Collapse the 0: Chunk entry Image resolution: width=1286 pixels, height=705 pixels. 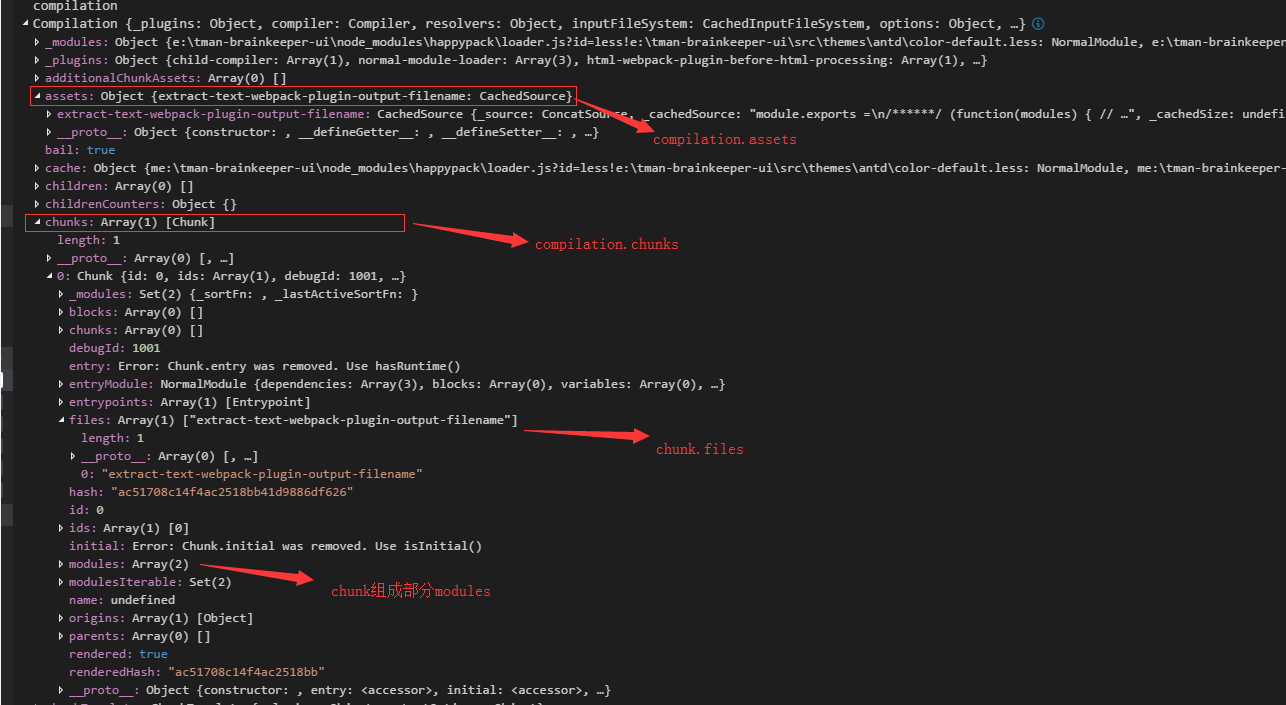(x=49, y=276)
